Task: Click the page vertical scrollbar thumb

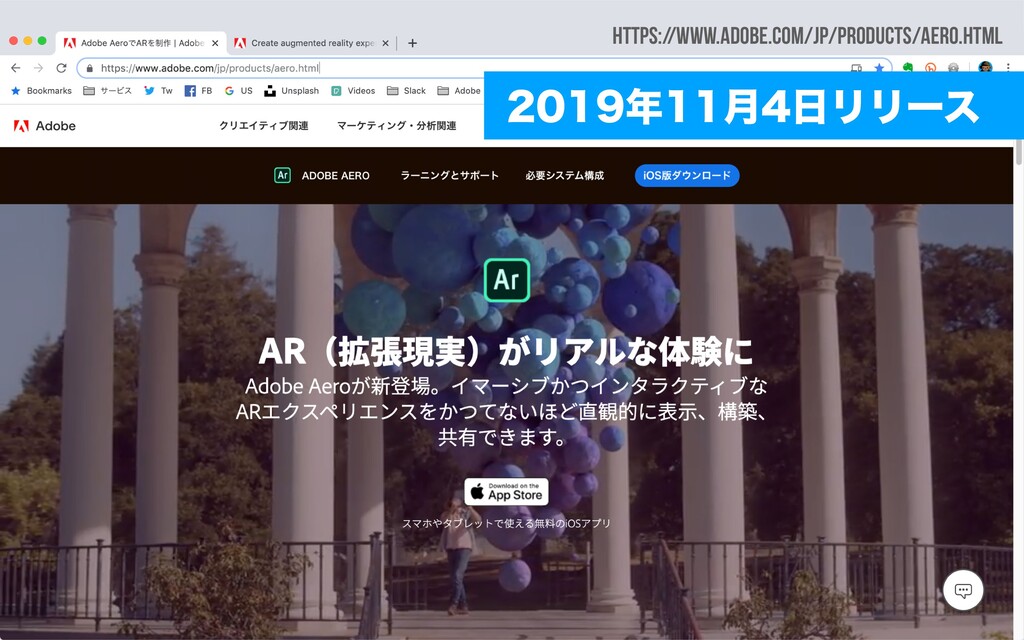Action: click(x=1019, y=152)
